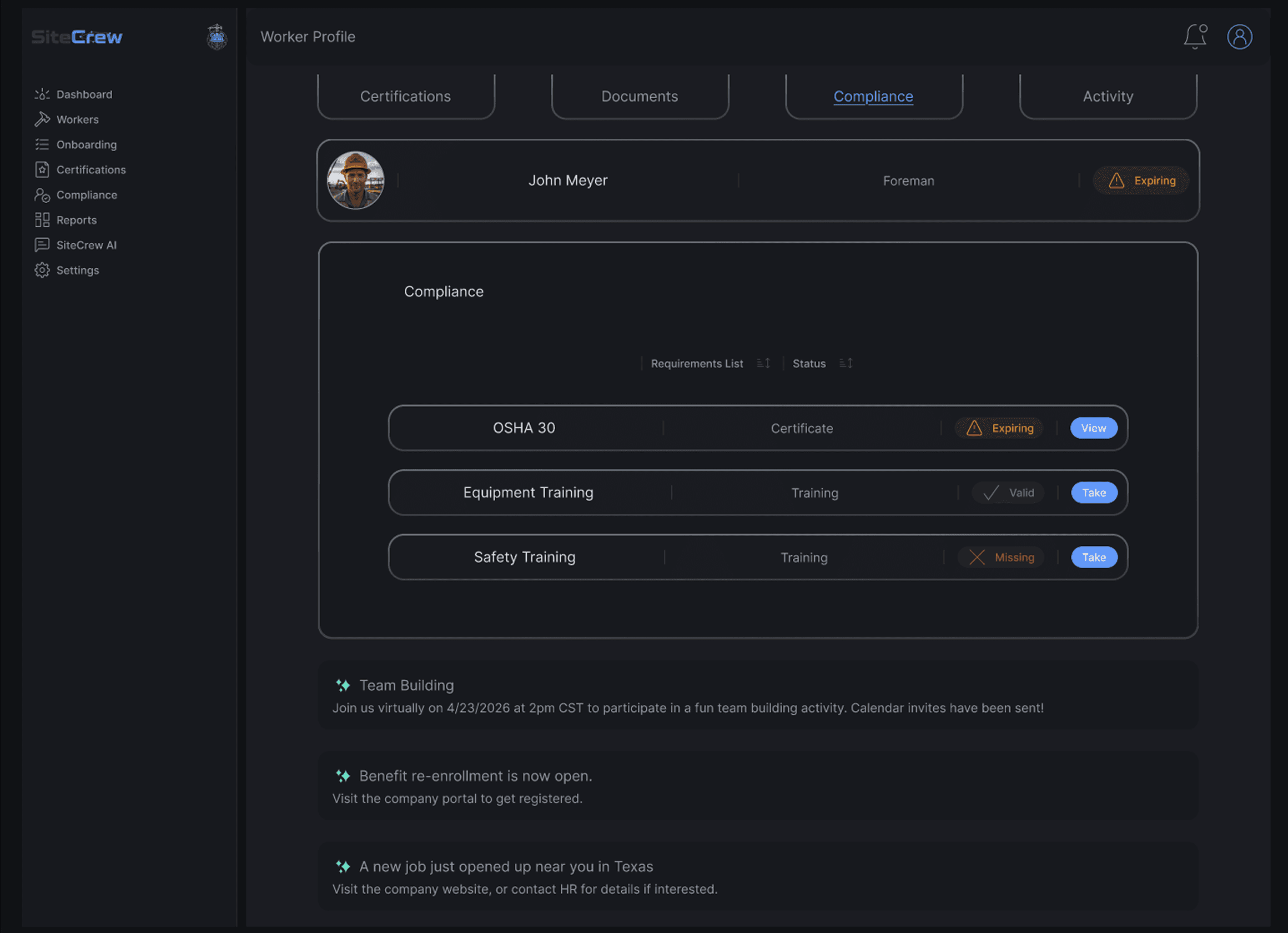Image resolution: width=1288 pixels, height=933 pixels.
Task: Take the Equipment Training course
Action: (x=1094, y=493)
